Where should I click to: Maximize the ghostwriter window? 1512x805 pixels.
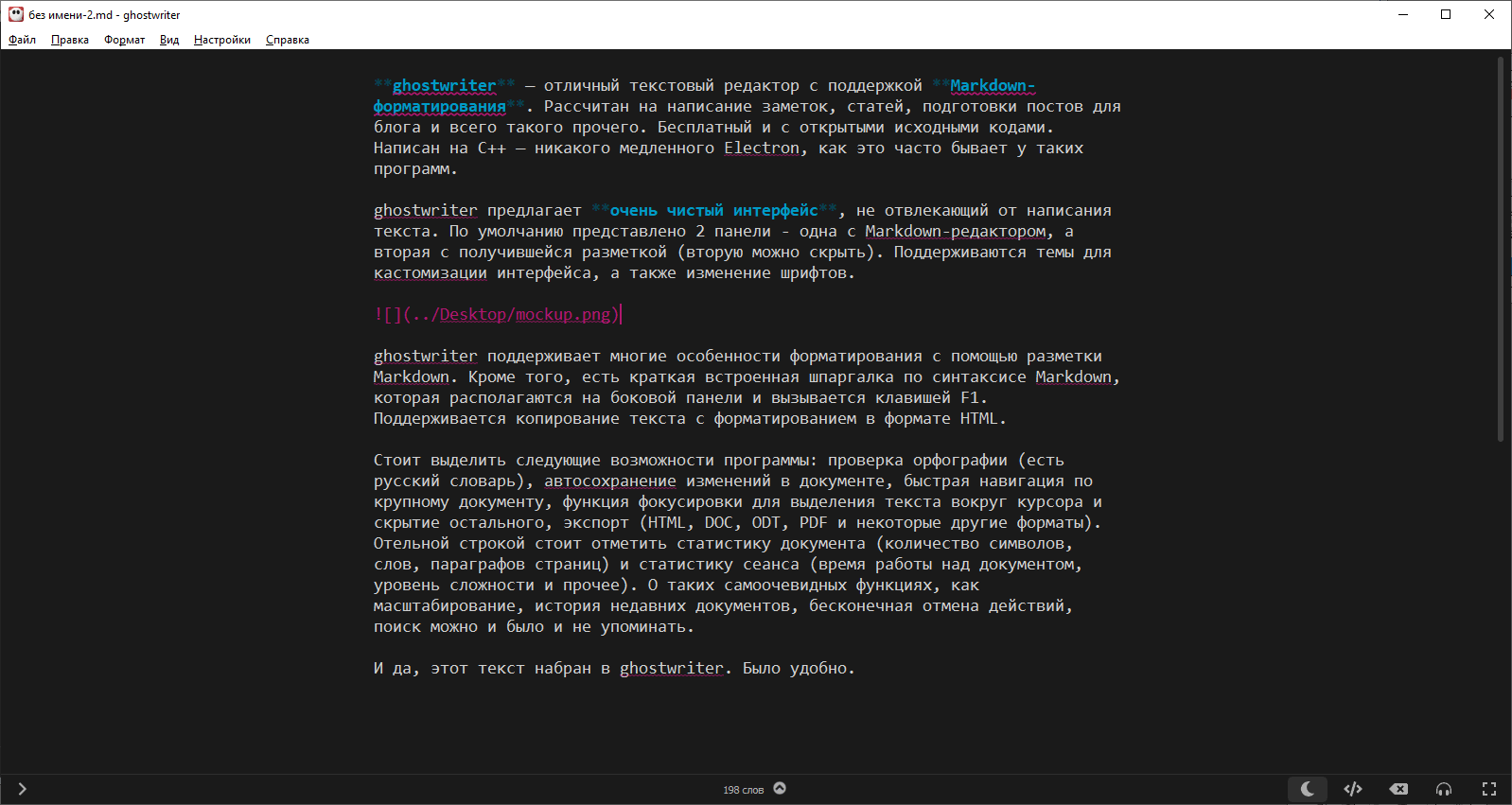coord(1446,14)
